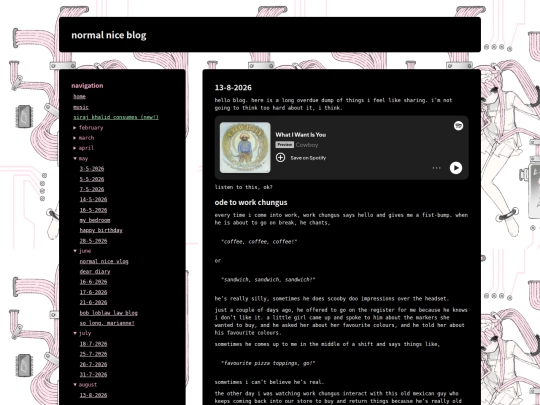This screenshot has width=540, height=405.
Task: Open the 'What I Want Is You' song title
Action: 301,135
